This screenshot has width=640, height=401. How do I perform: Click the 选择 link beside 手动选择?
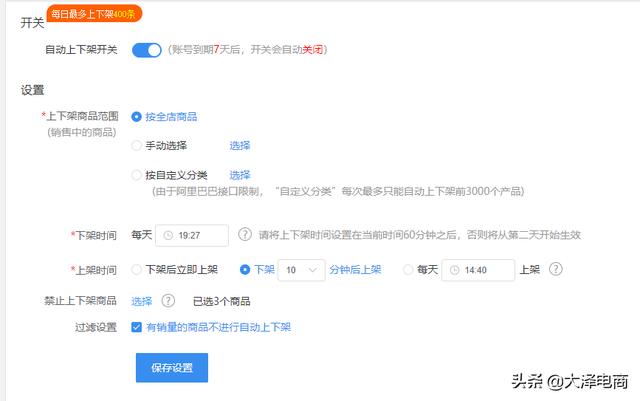(240, 146)
